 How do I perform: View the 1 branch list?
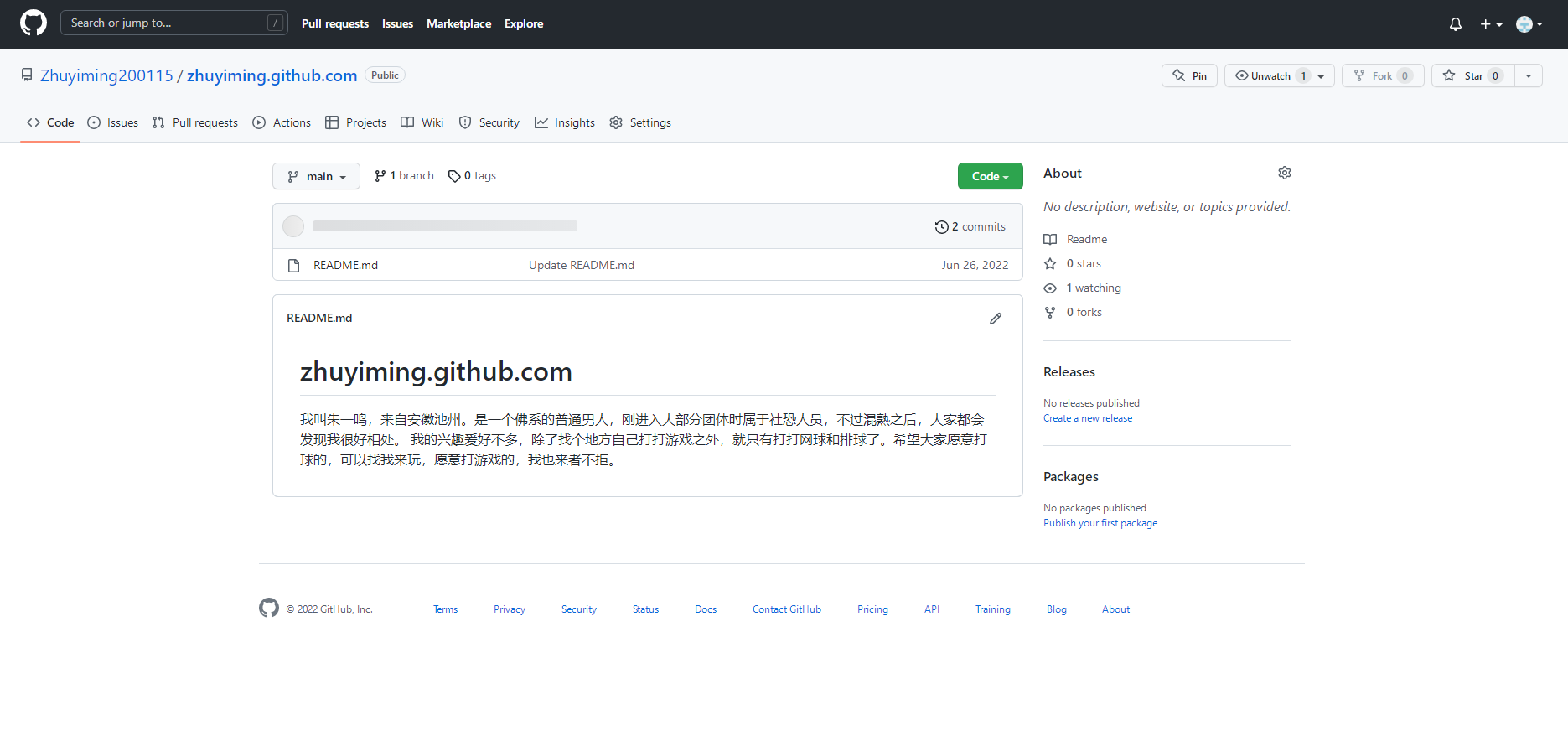[404, 176]
